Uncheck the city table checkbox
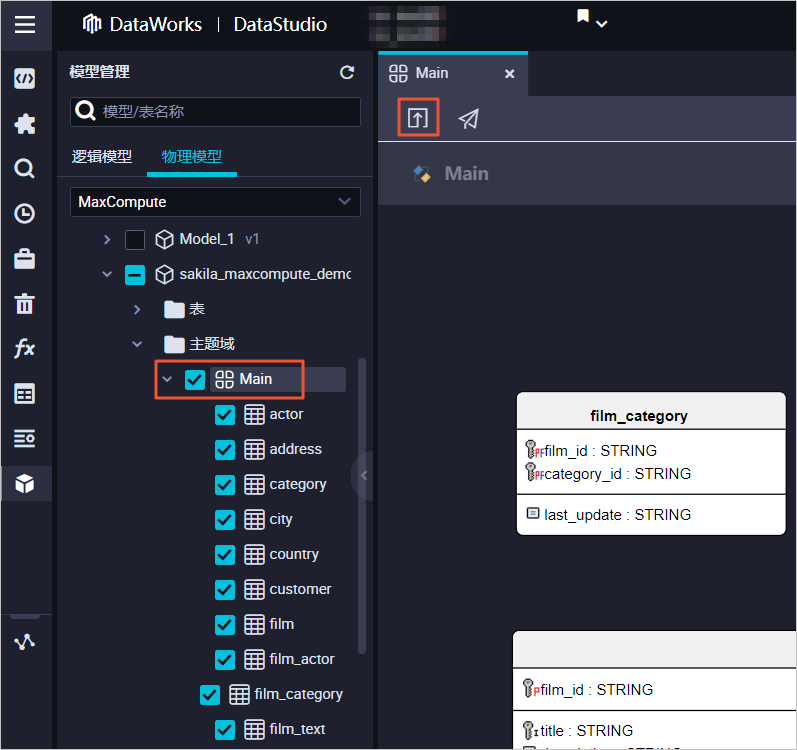 [225, 519]
